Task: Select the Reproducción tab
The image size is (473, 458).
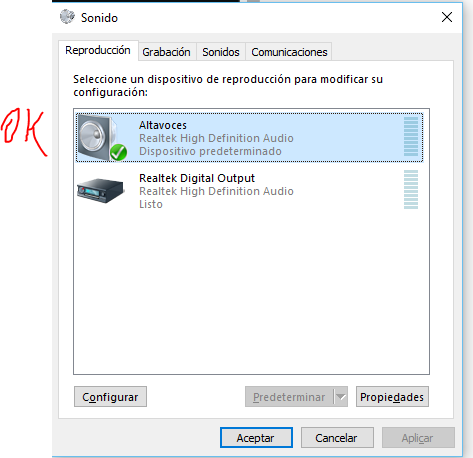Action: coord(98,51)
